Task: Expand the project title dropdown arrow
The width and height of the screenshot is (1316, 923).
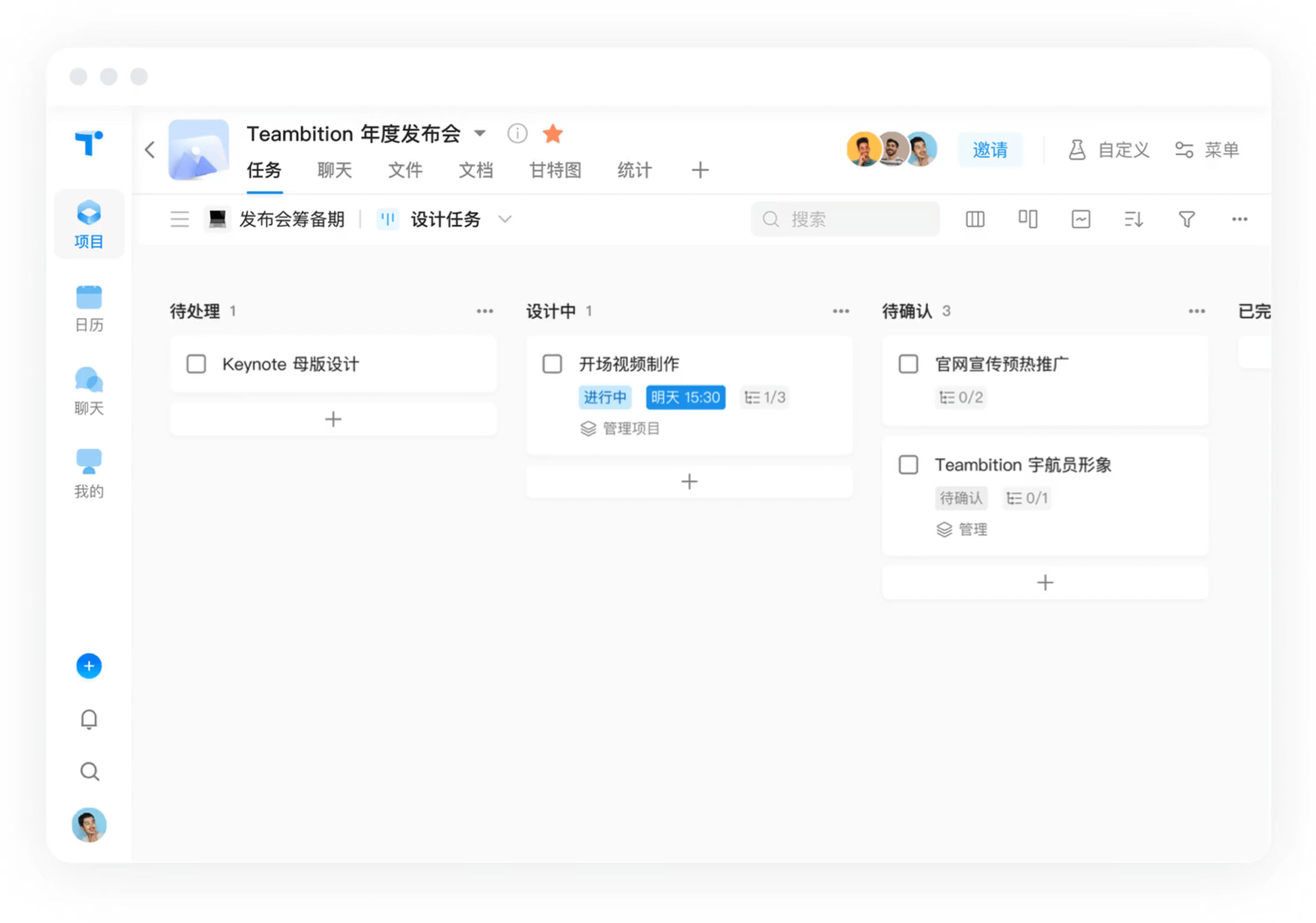Action: click(x=480, y=133)
